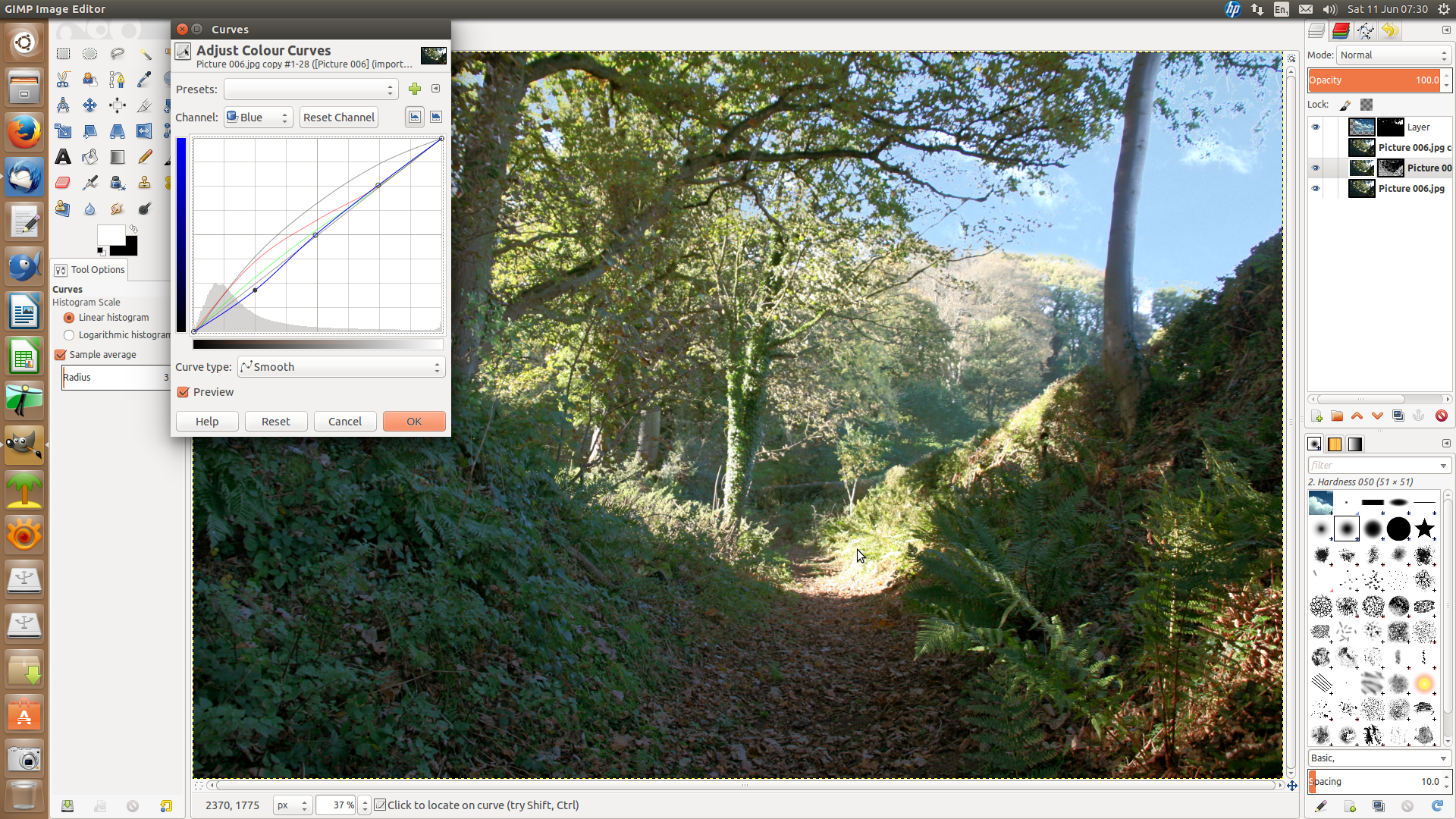
Task: Switch to the Channels tab
Action: pyautogui.click(x=1341, y=30)
